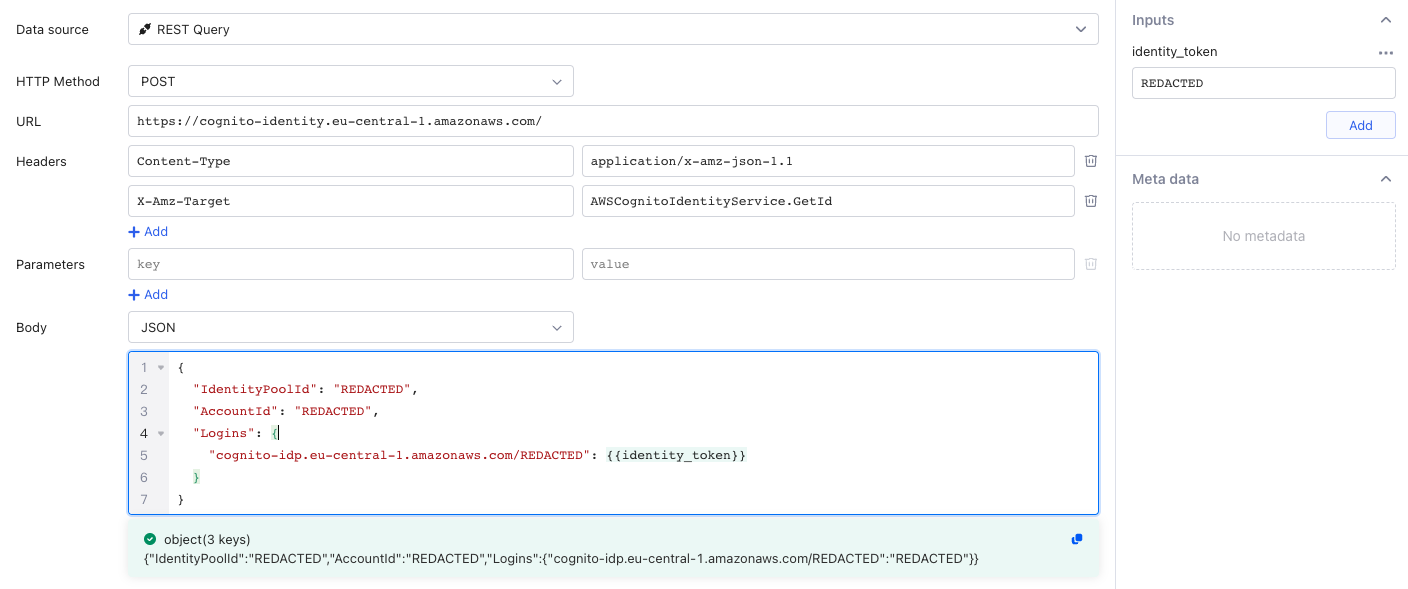Screen dimensions: 1408x589
Task: Click the green validation checkmark icon
Action: 150,539
